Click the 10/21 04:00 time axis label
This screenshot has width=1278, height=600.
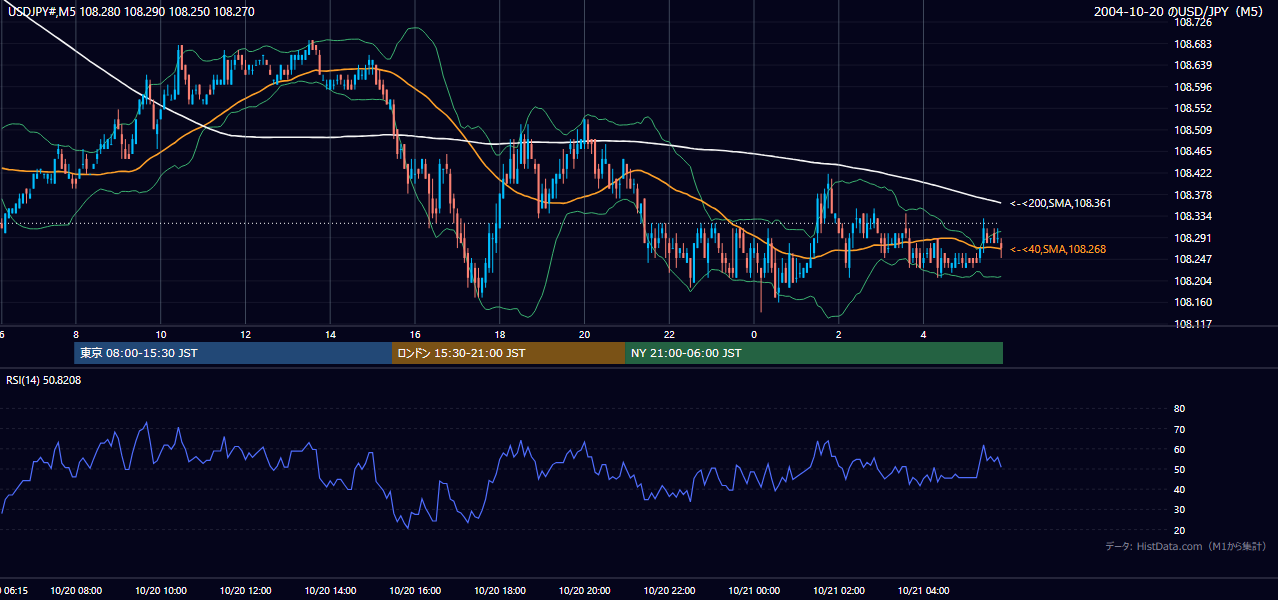pyautogui.click(x=924, y=591)
